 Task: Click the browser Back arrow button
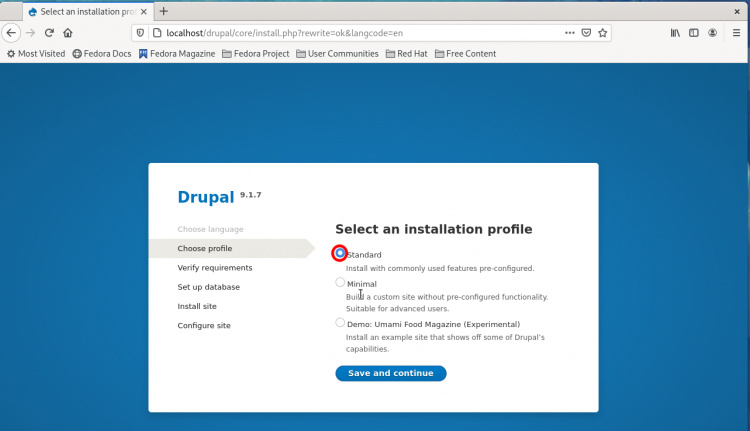[11, 32]
